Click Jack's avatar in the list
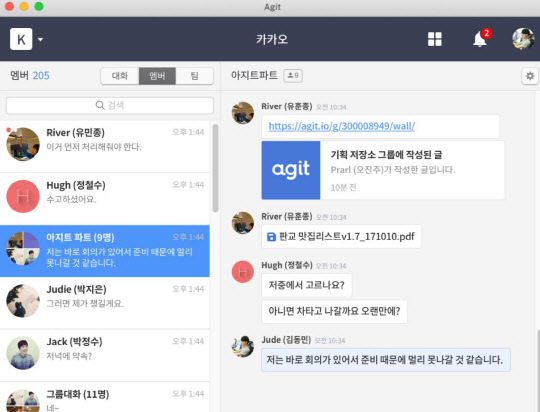 click(x=23, y=353)
